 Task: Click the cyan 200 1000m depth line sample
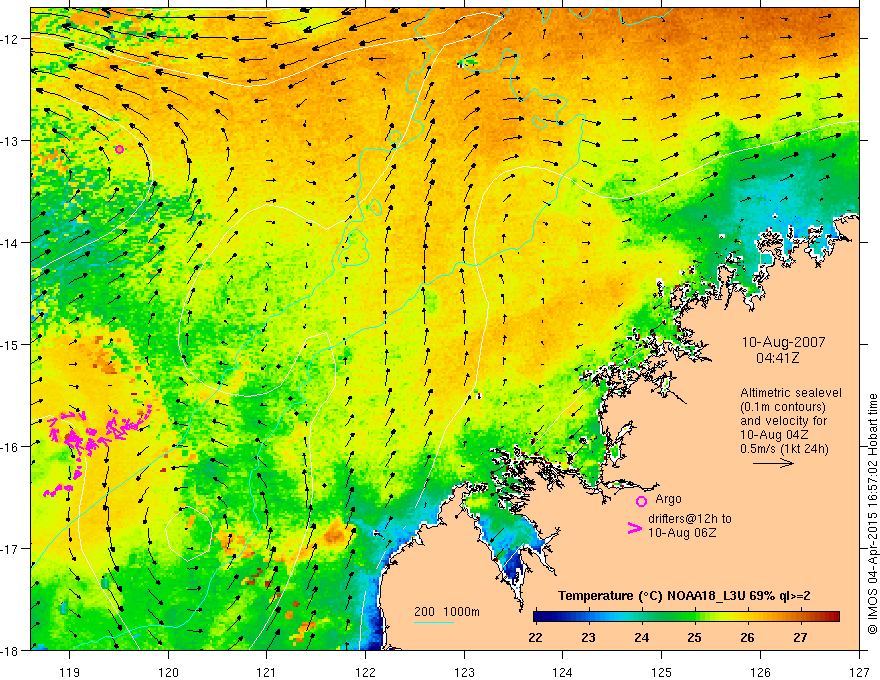(x=433, y=622)
